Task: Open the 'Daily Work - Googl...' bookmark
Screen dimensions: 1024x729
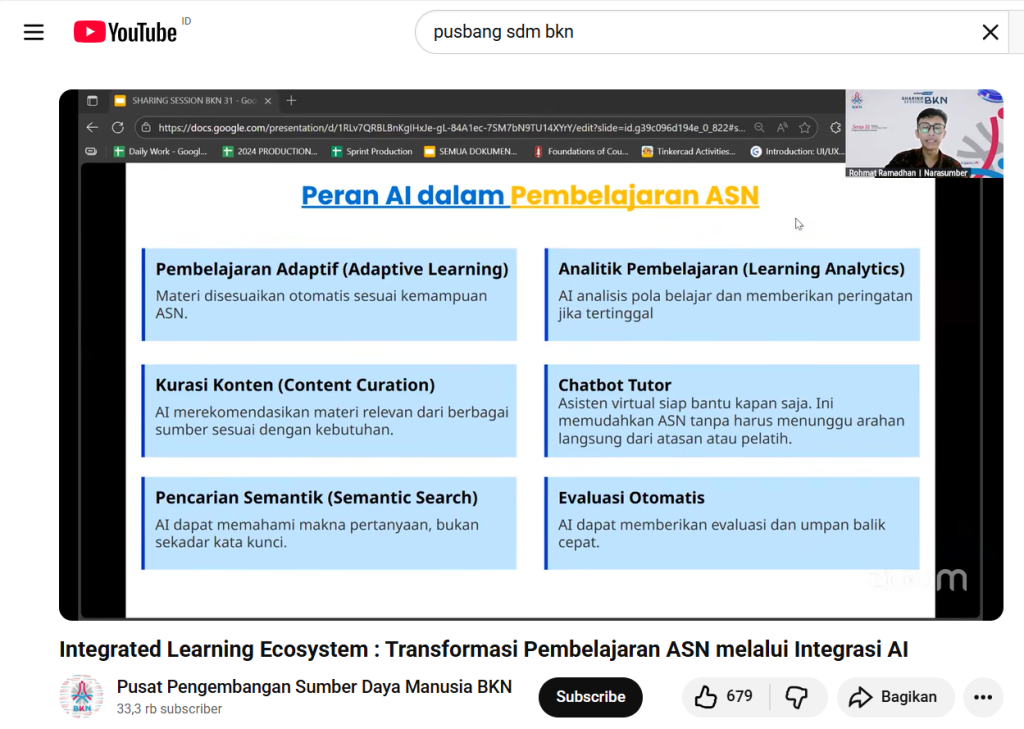Action: (x=160, y=152)
